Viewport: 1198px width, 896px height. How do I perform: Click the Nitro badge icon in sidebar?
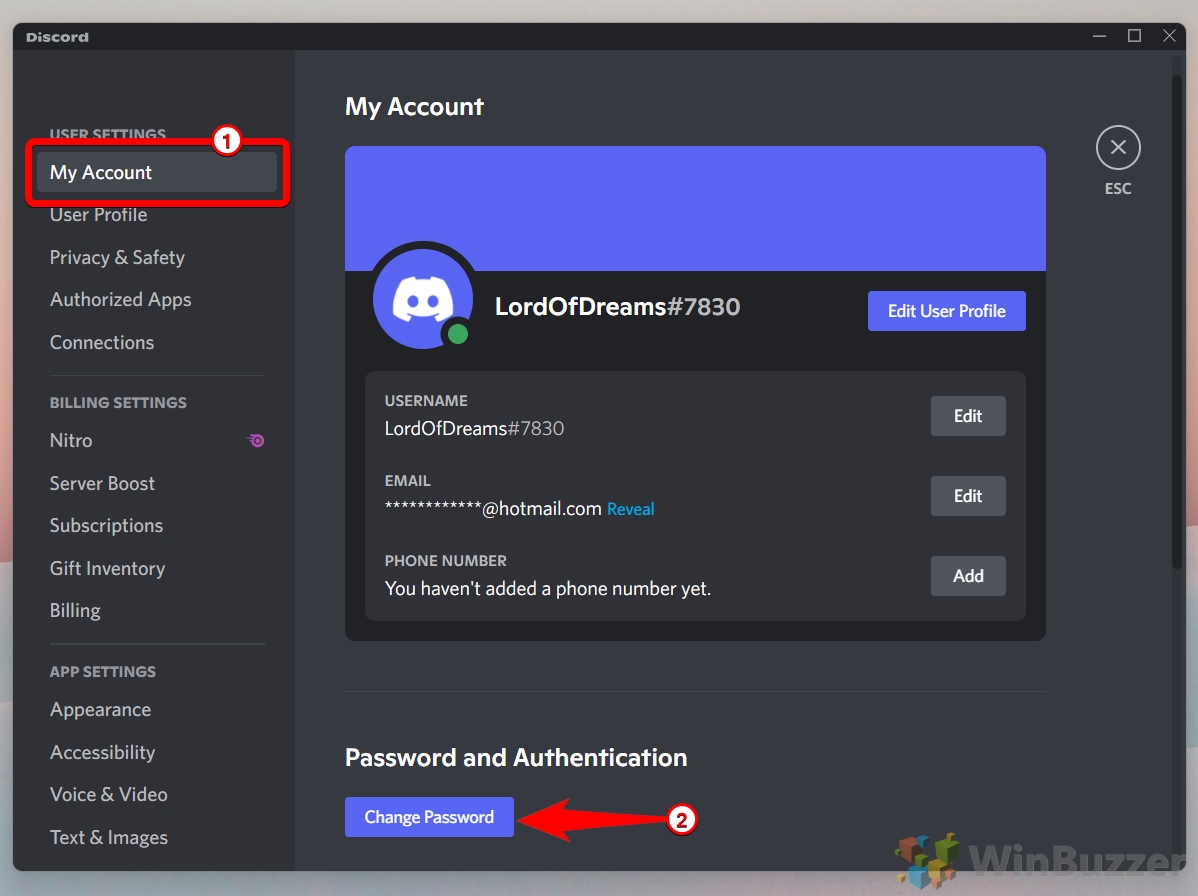pyautogui.click(x=256, y=441)
